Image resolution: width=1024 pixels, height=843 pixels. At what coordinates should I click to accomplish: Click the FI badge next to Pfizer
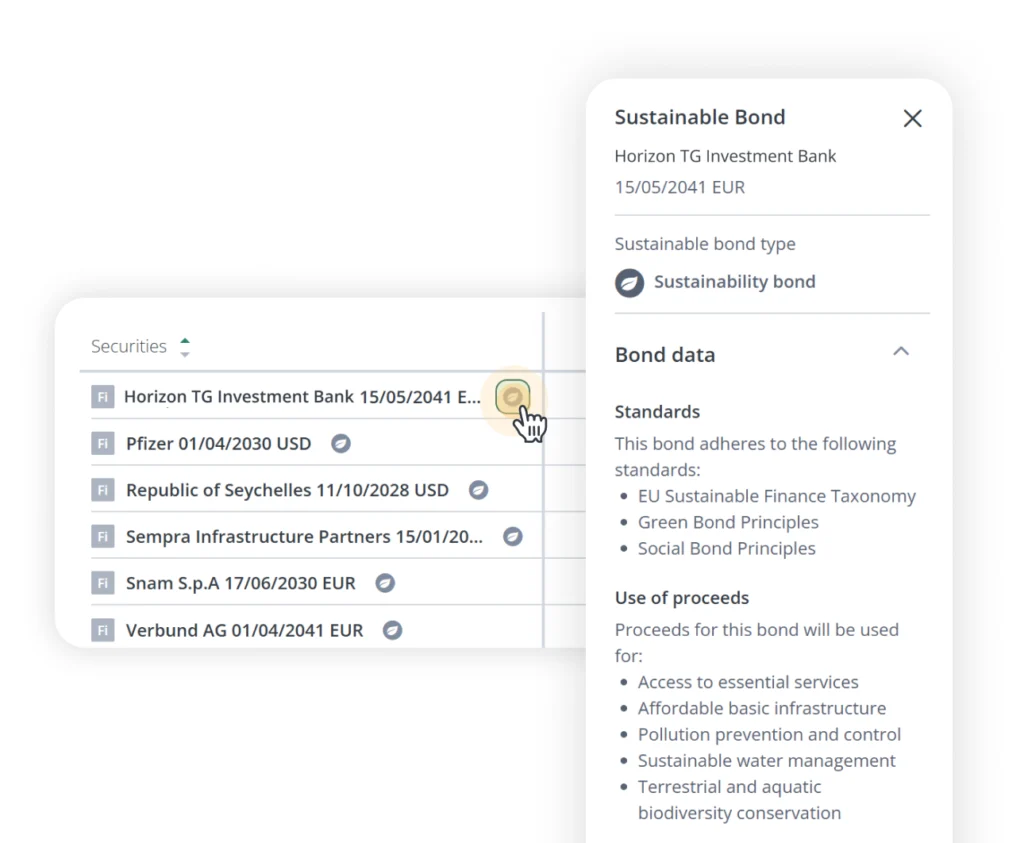click(102, 443)
